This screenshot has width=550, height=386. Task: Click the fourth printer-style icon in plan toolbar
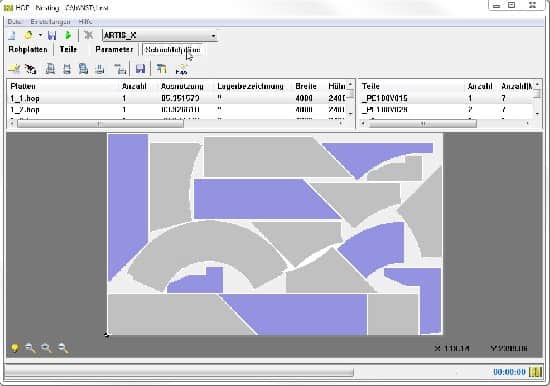[x=100, y=69]
